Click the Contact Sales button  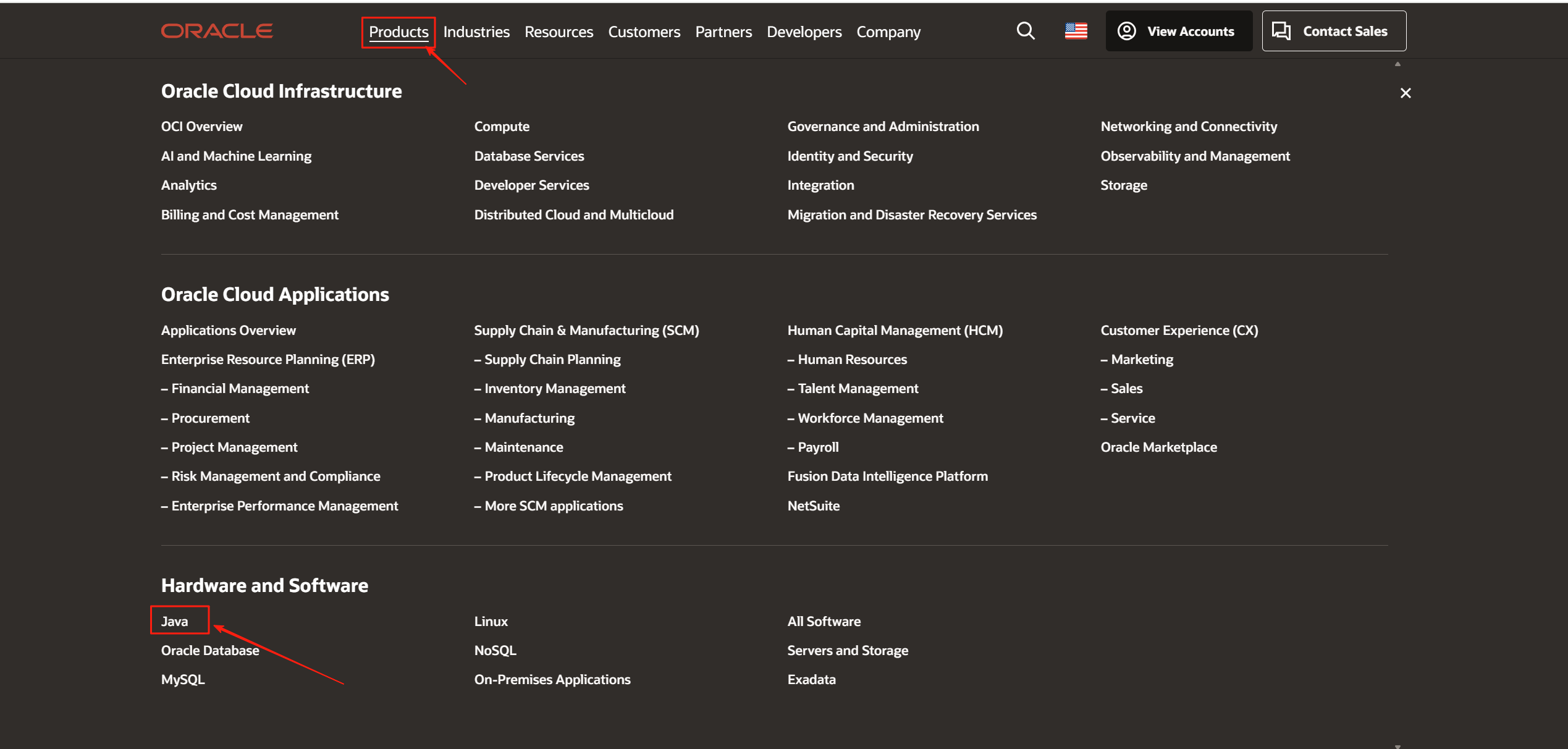1334,31
